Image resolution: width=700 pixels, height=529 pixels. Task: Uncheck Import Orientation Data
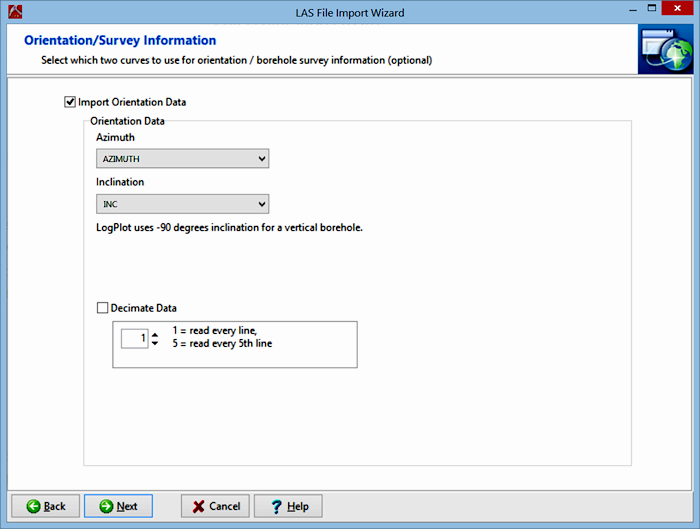[70, 102]
